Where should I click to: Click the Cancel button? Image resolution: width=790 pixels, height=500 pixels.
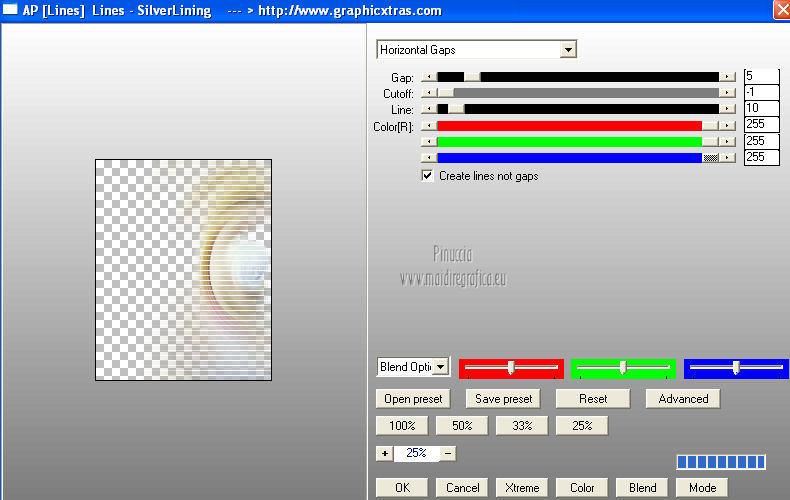coord(462,487)
